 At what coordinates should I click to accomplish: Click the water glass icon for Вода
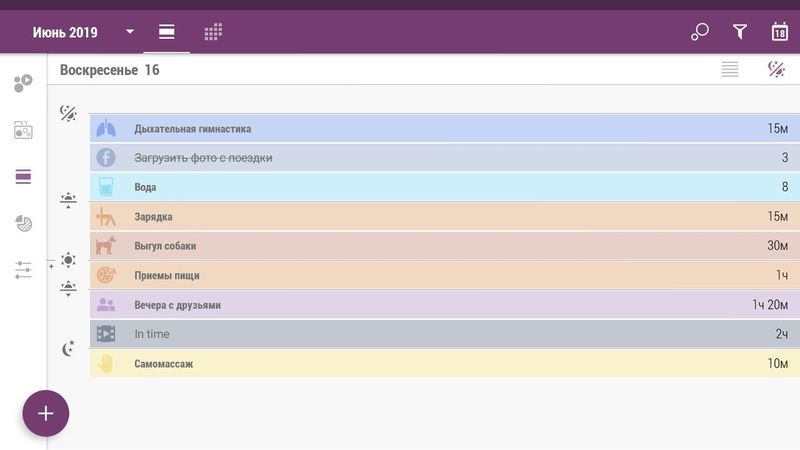[x=106, y=187]
